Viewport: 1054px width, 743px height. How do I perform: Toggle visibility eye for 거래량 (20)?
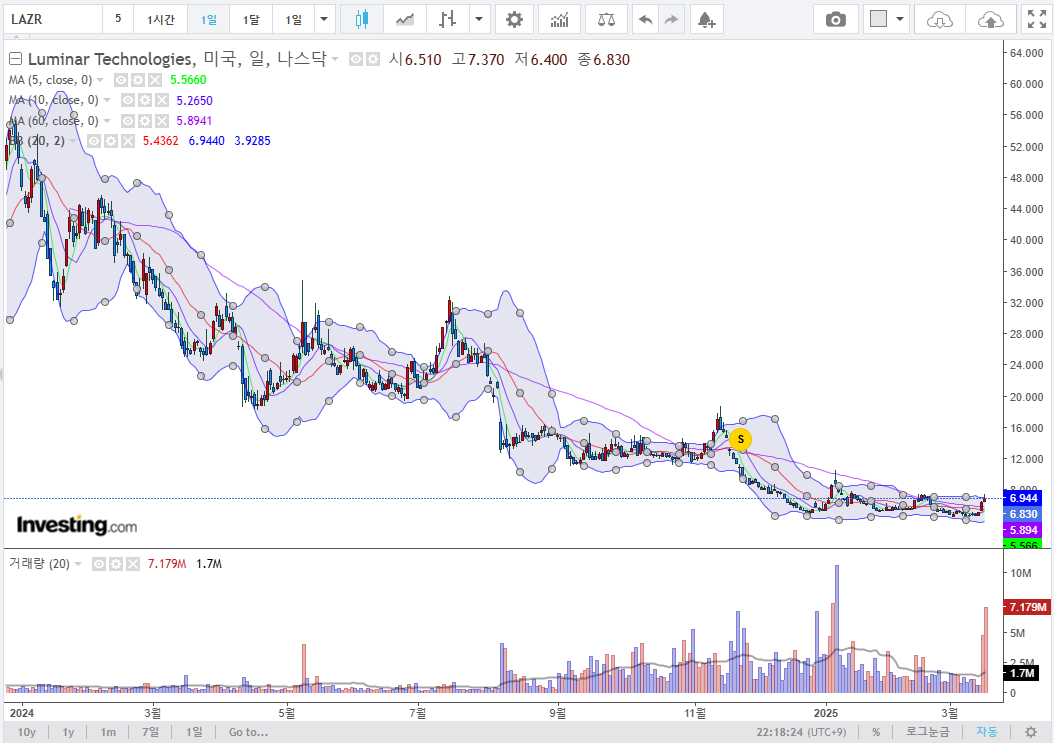coord(98,563)
